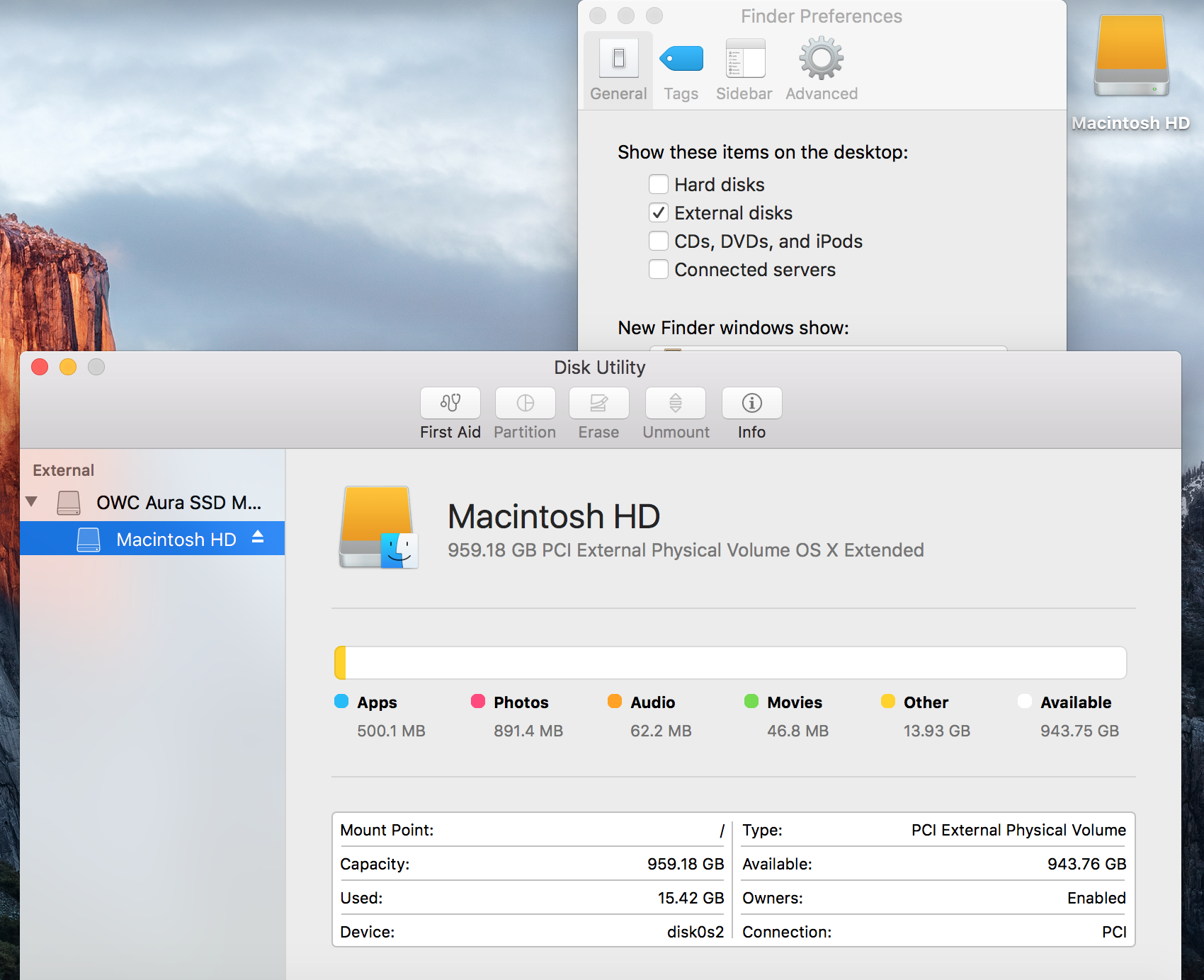
Task: Minimize the Disk Utility window
Action: [x=68, y=367]
